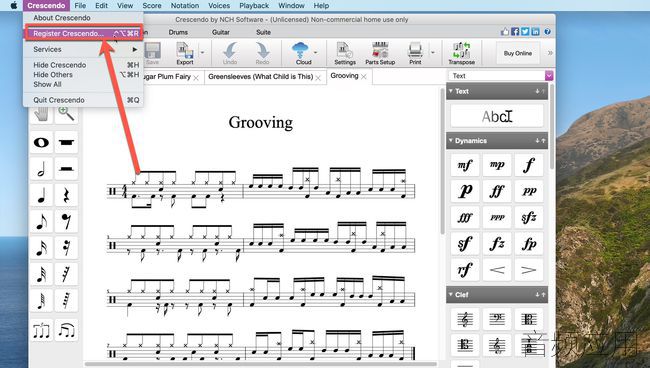Image resolution: width=650 pixels, height=368 pixels.
Task: Click the Grooving score title
Action: point(261,122)
